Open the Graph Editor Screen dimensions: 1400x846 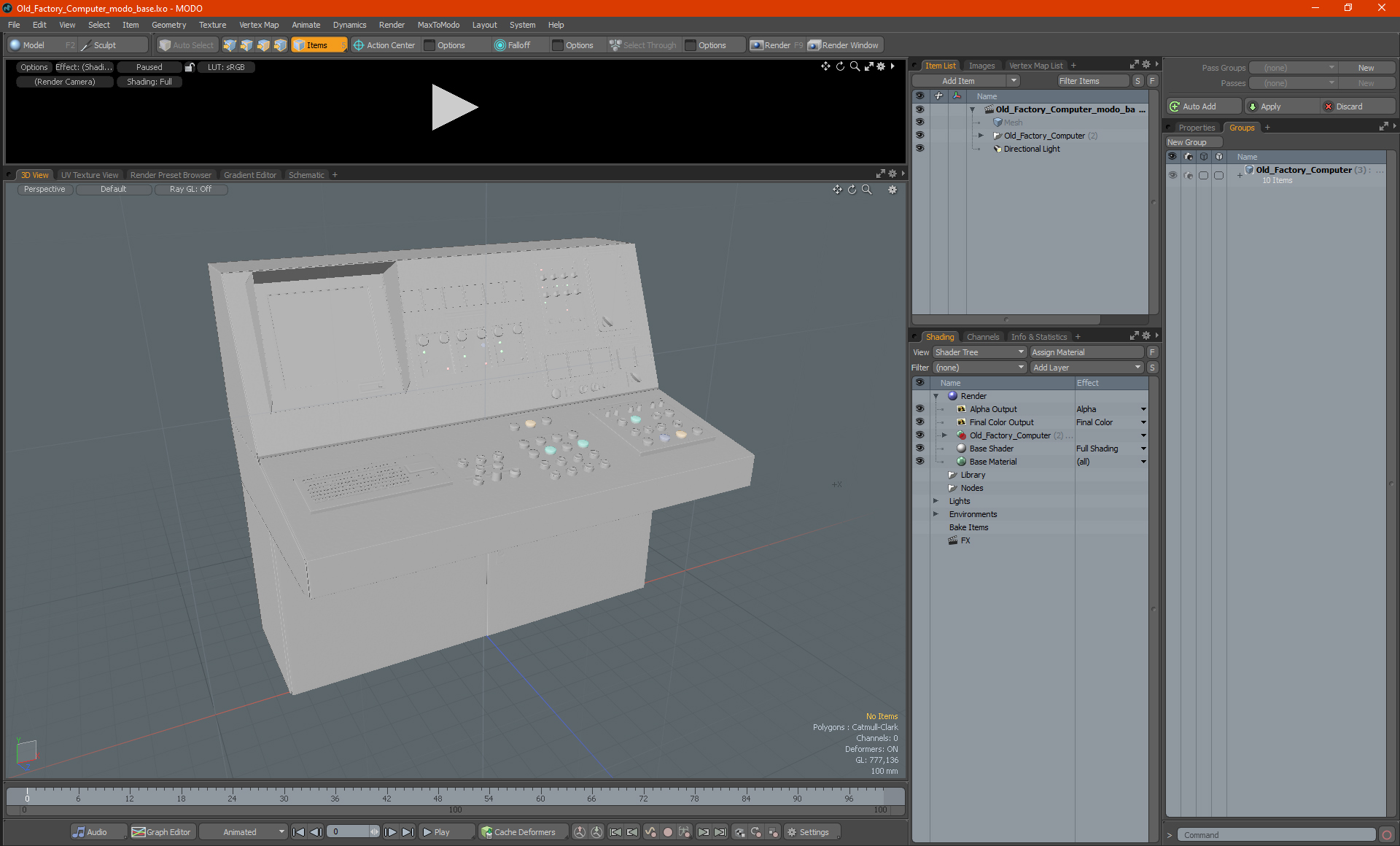[x=162, y=832]
